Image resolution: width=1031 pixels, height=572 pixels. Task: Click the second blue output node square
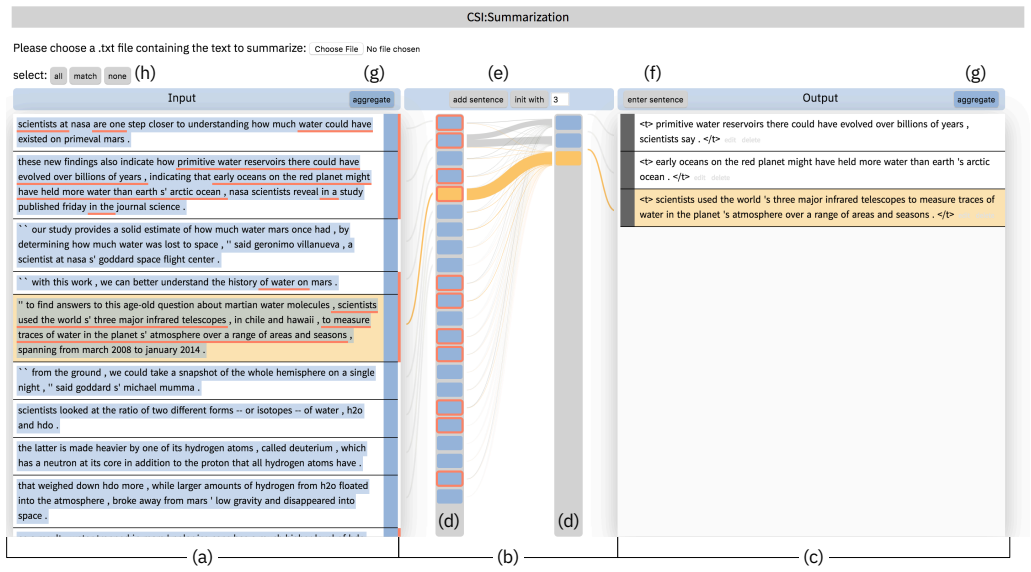[x=568, y=140]
